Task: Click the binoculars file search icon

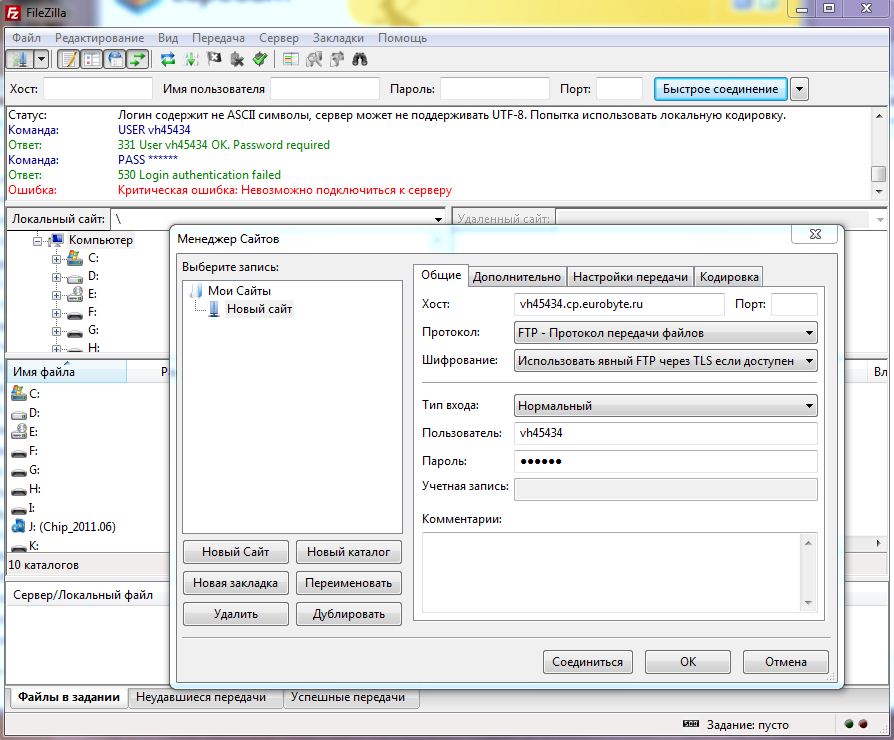Action: [x=360, y=59]
